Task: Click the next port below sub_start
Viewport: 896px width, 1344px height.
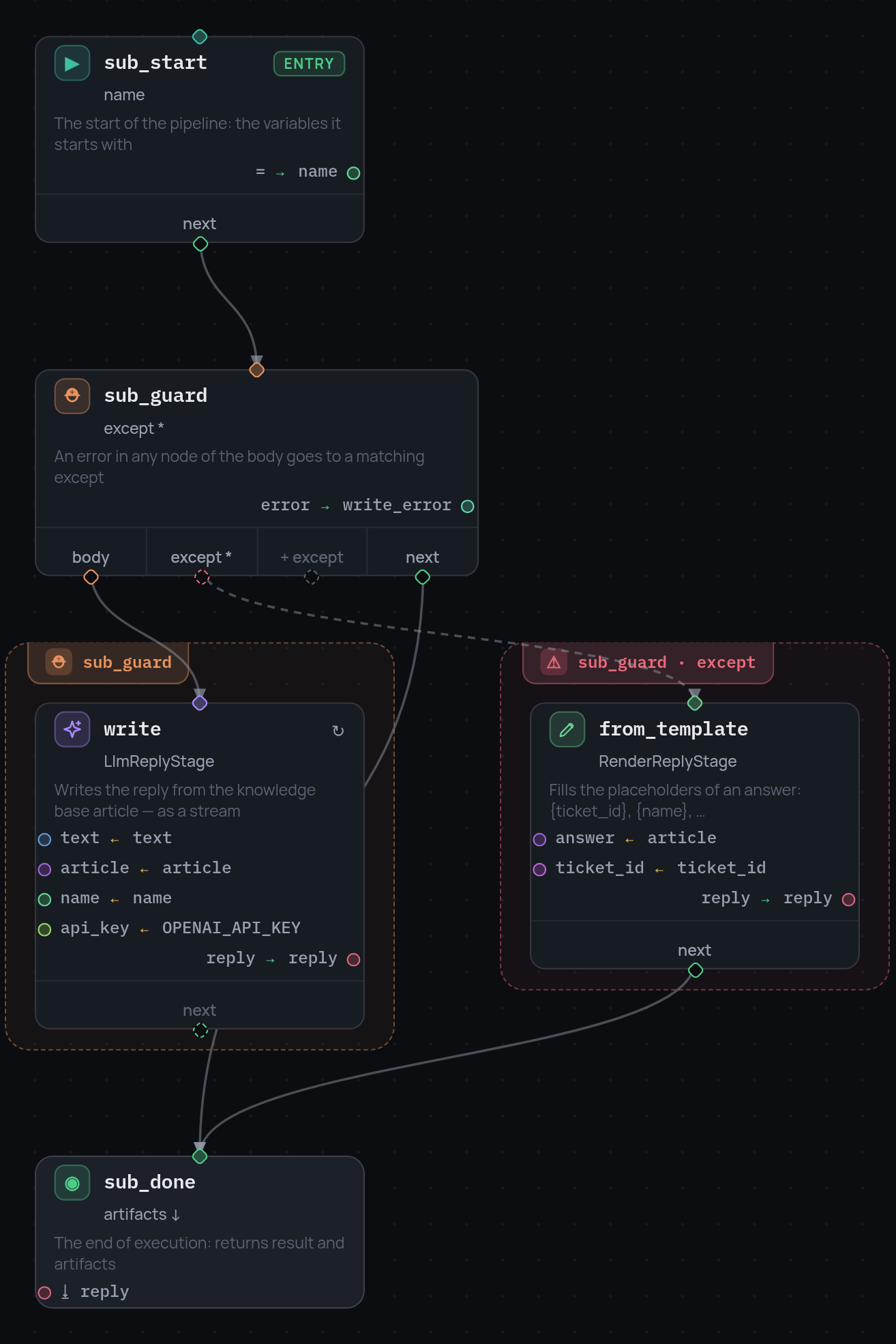Action: point(200,244)
